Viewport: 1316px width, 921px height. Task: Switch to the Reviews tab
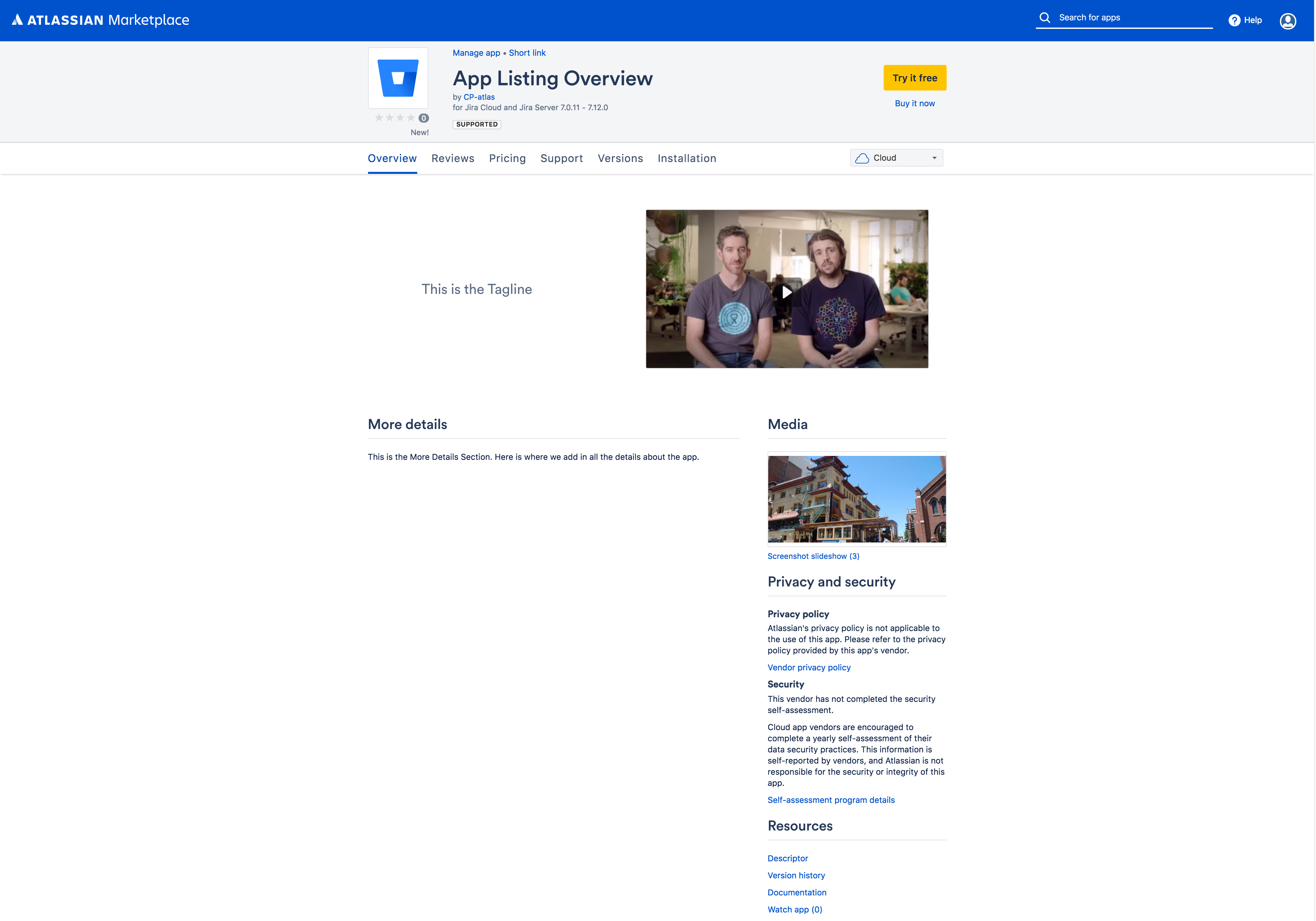point(453,158)
